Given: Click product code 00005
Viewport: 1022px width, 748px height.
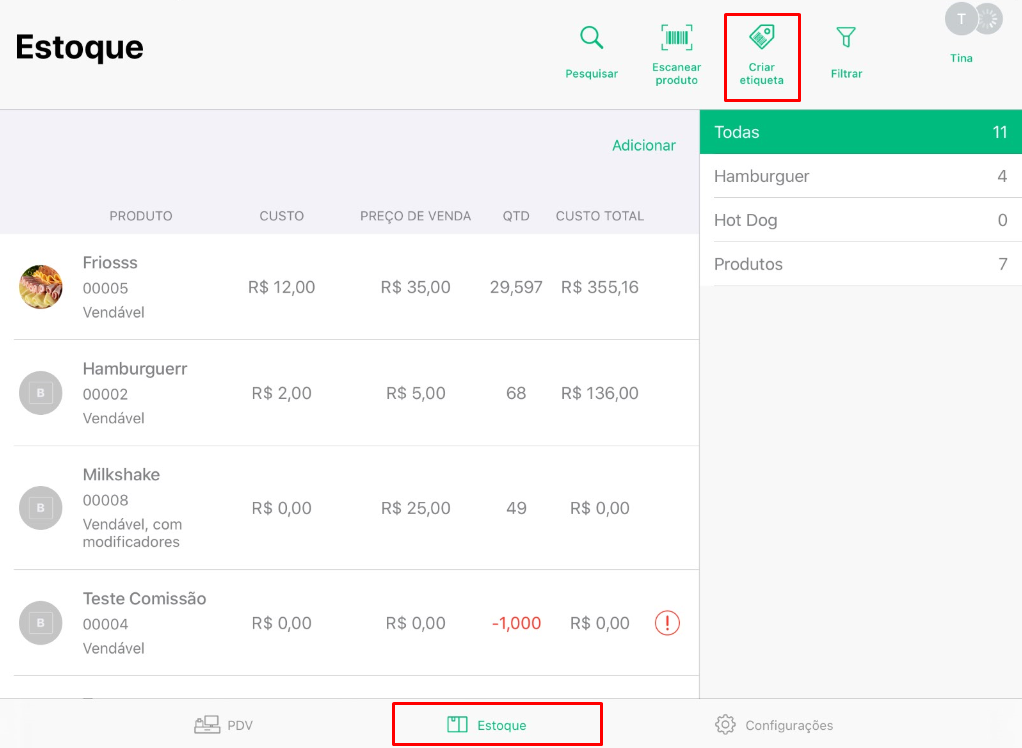Looking at the screenshot, I should (106, 288).
